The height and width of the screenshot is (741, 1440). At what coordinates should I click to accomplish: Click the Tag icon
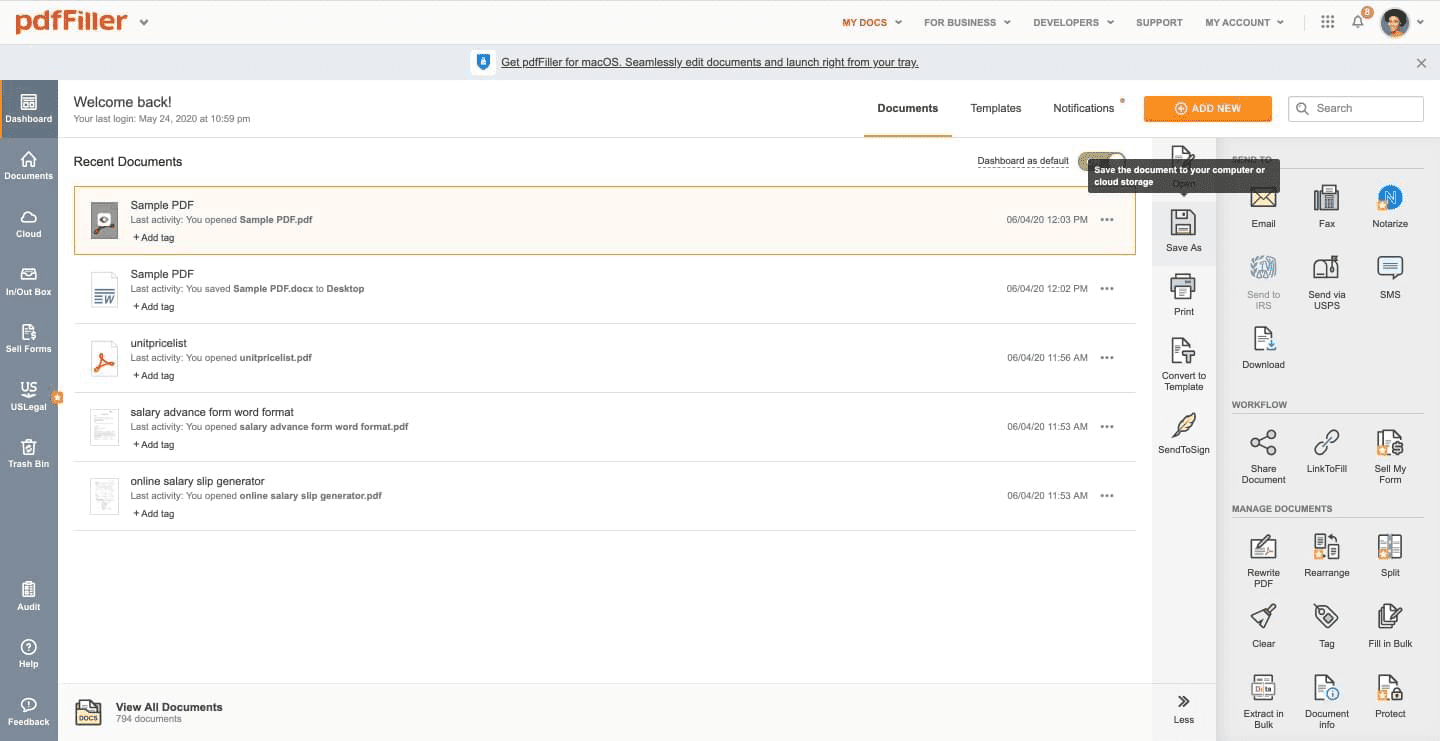[1327, 617]
